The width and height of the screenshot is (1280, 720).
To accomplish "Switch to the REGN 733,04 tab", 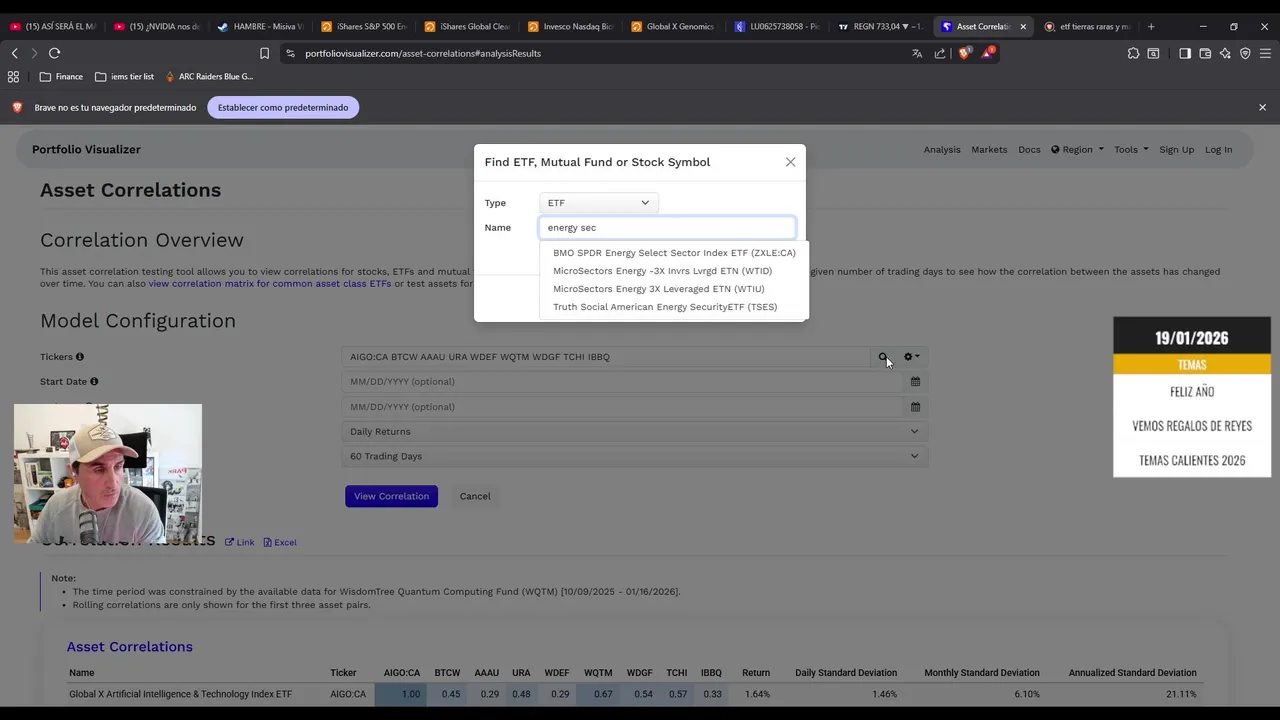I will pyautogui.click(x=880, y=27).
